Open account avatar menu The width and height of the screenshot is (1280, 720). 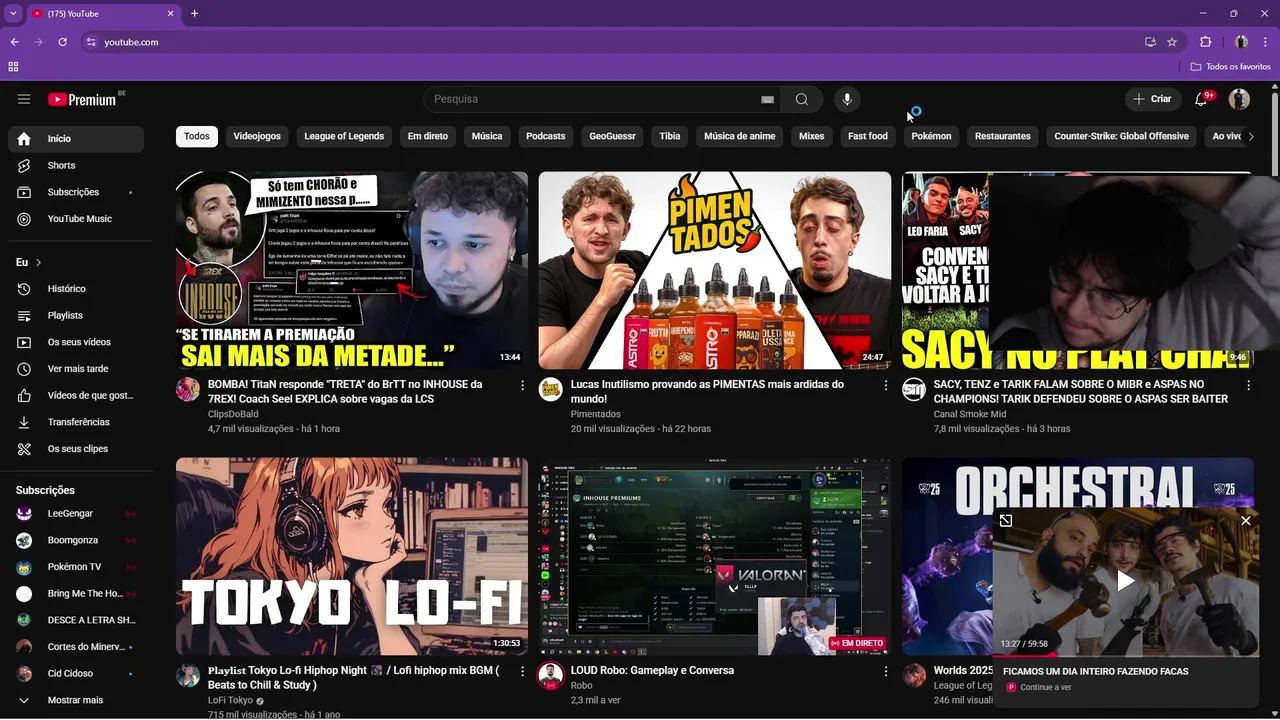[1239, 99]
